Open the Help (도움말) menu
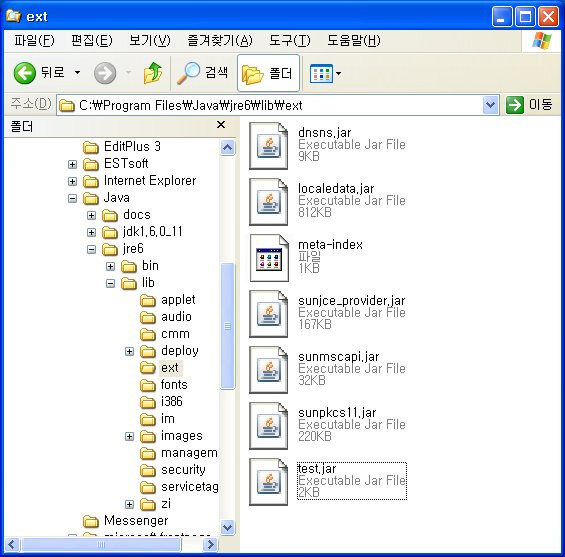This screenshot has height=557, width=565. click(x=353, y=40)
